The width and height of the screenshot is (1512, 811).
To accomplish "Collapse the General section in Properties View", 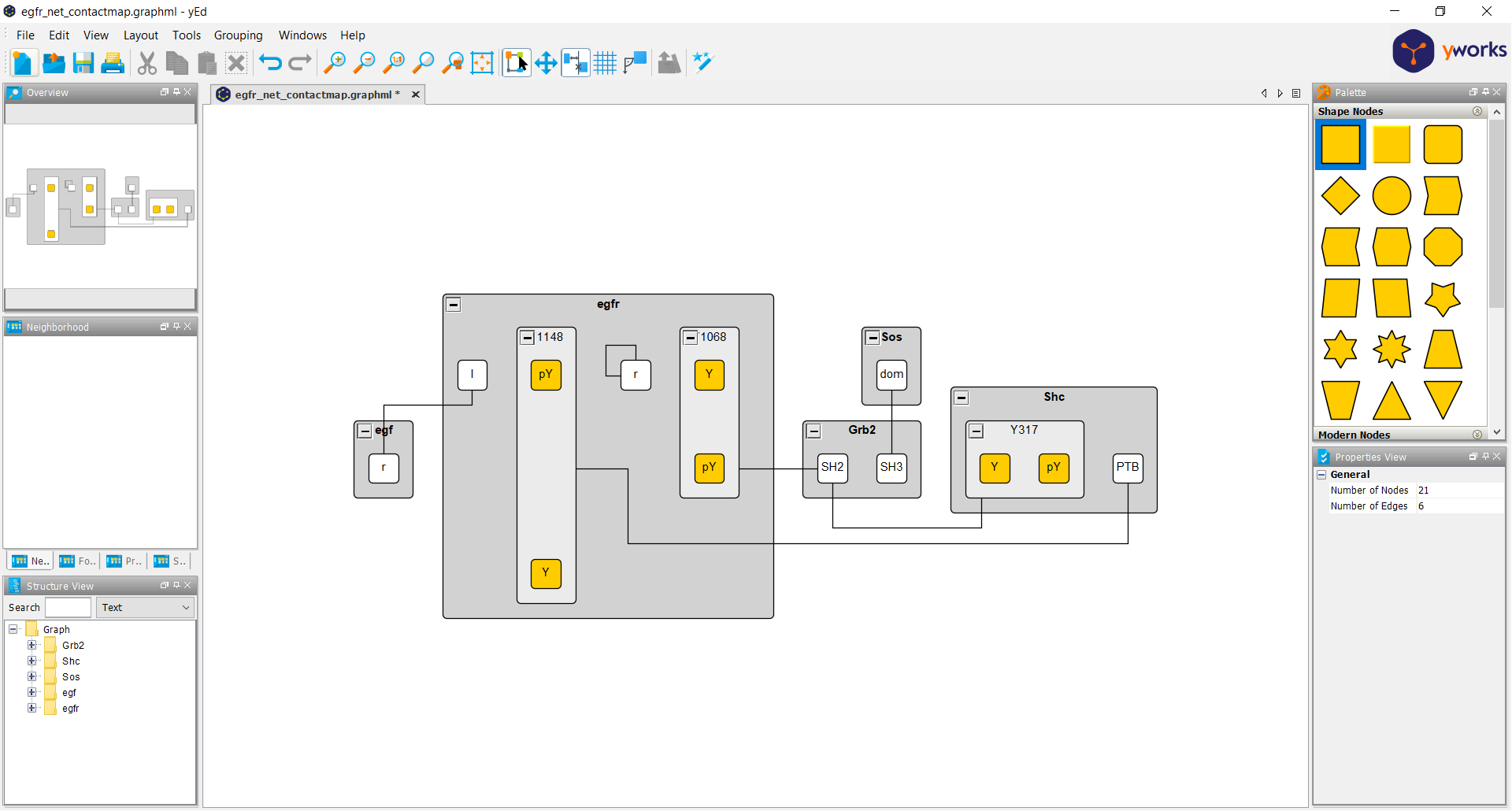I will (1321, 474).
